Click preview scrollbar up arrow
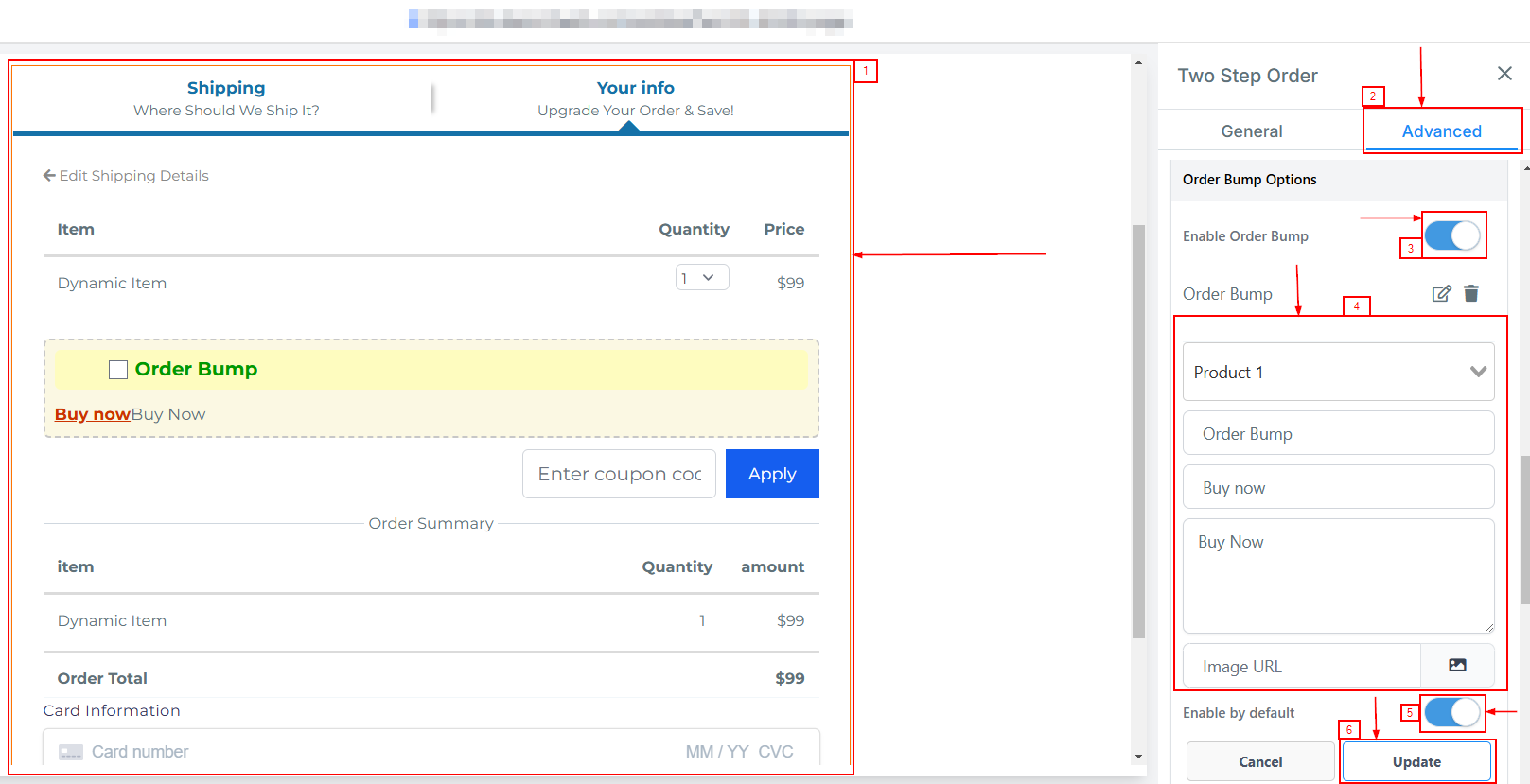This screenshot has width=1530, height=784. point(1138,62)
